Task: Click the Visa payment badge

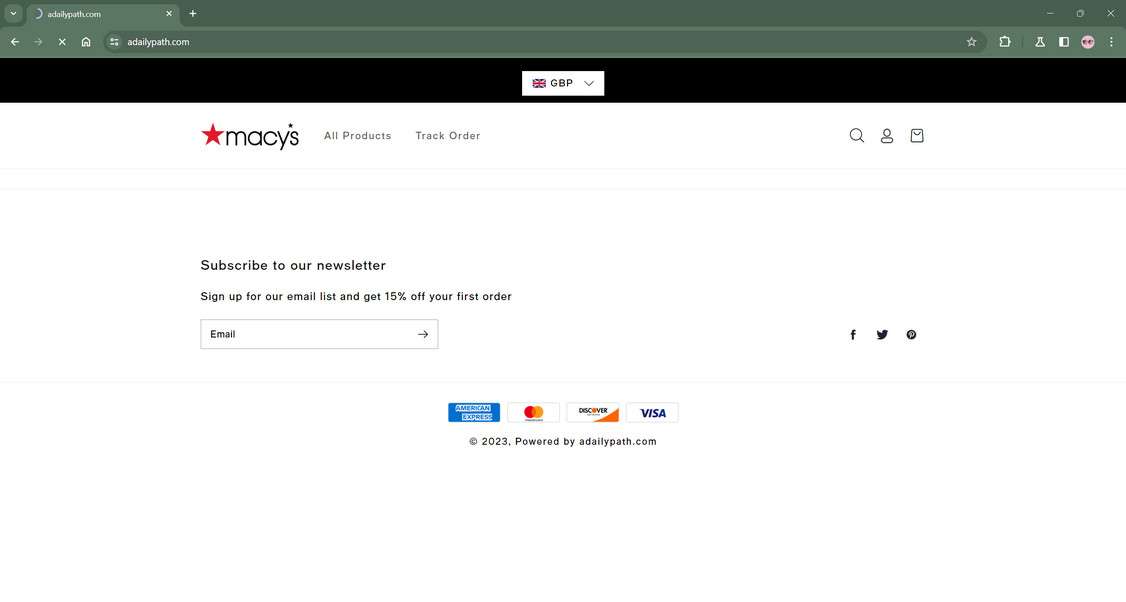Action: click(653, 412)
